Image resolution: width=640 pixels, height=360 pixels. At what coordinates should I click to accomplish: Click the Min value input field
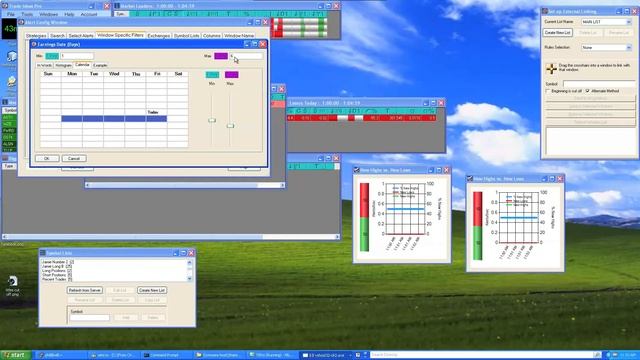coord(77,56)
